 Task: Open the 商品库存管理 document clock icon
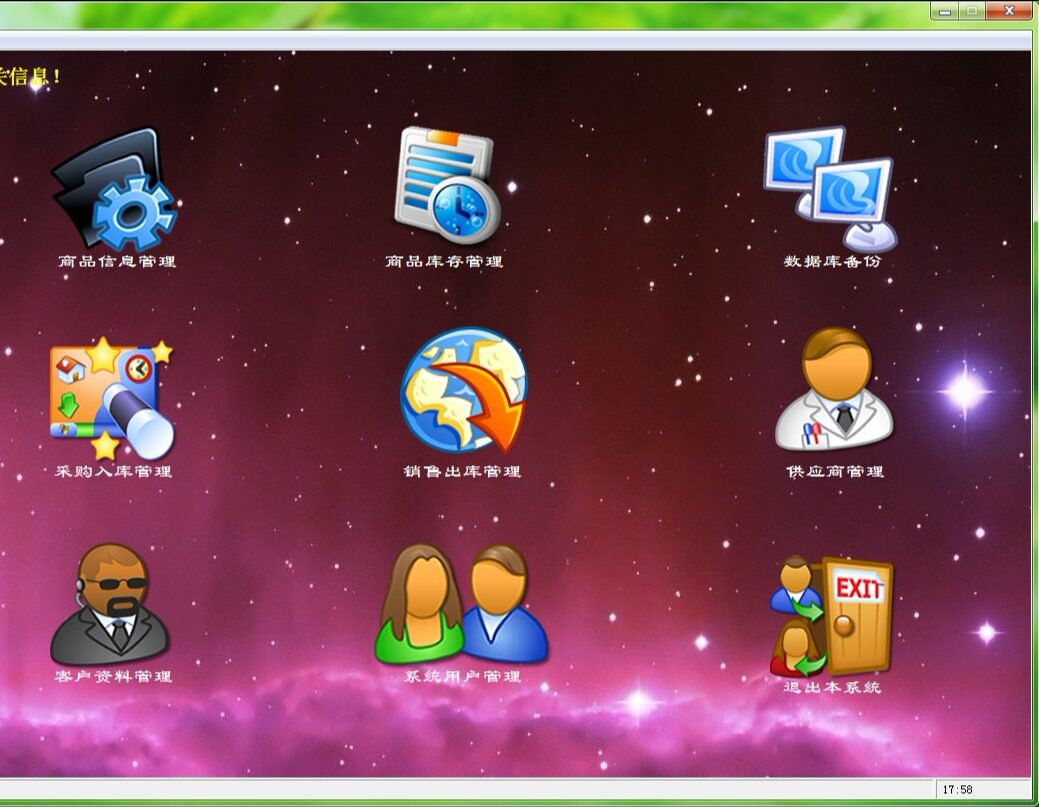448,185
